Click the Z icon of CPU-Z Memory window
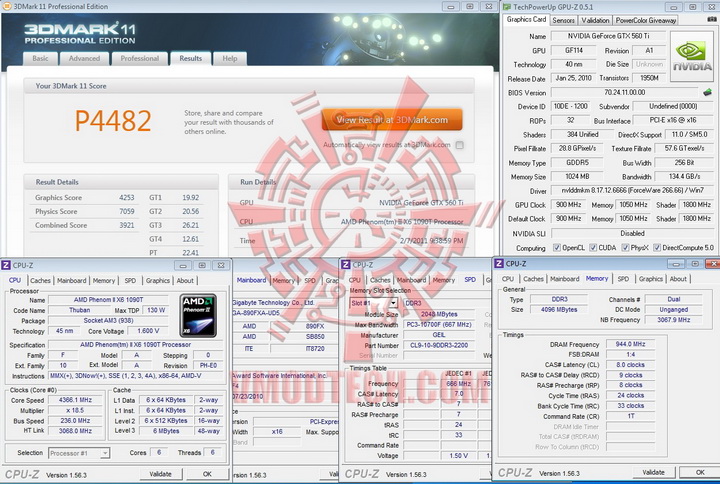This screenshot has height=484, width=720. pyautogui.click(x=499, y=264)
